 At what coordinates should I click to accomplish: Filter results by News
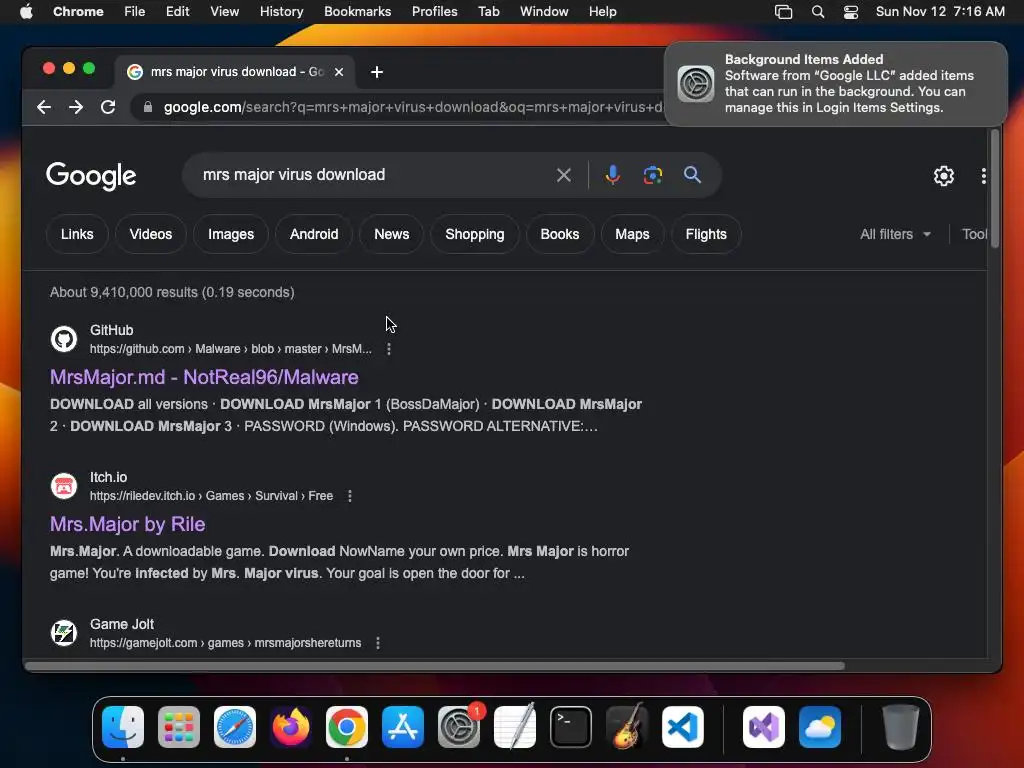tap(392, 234)
